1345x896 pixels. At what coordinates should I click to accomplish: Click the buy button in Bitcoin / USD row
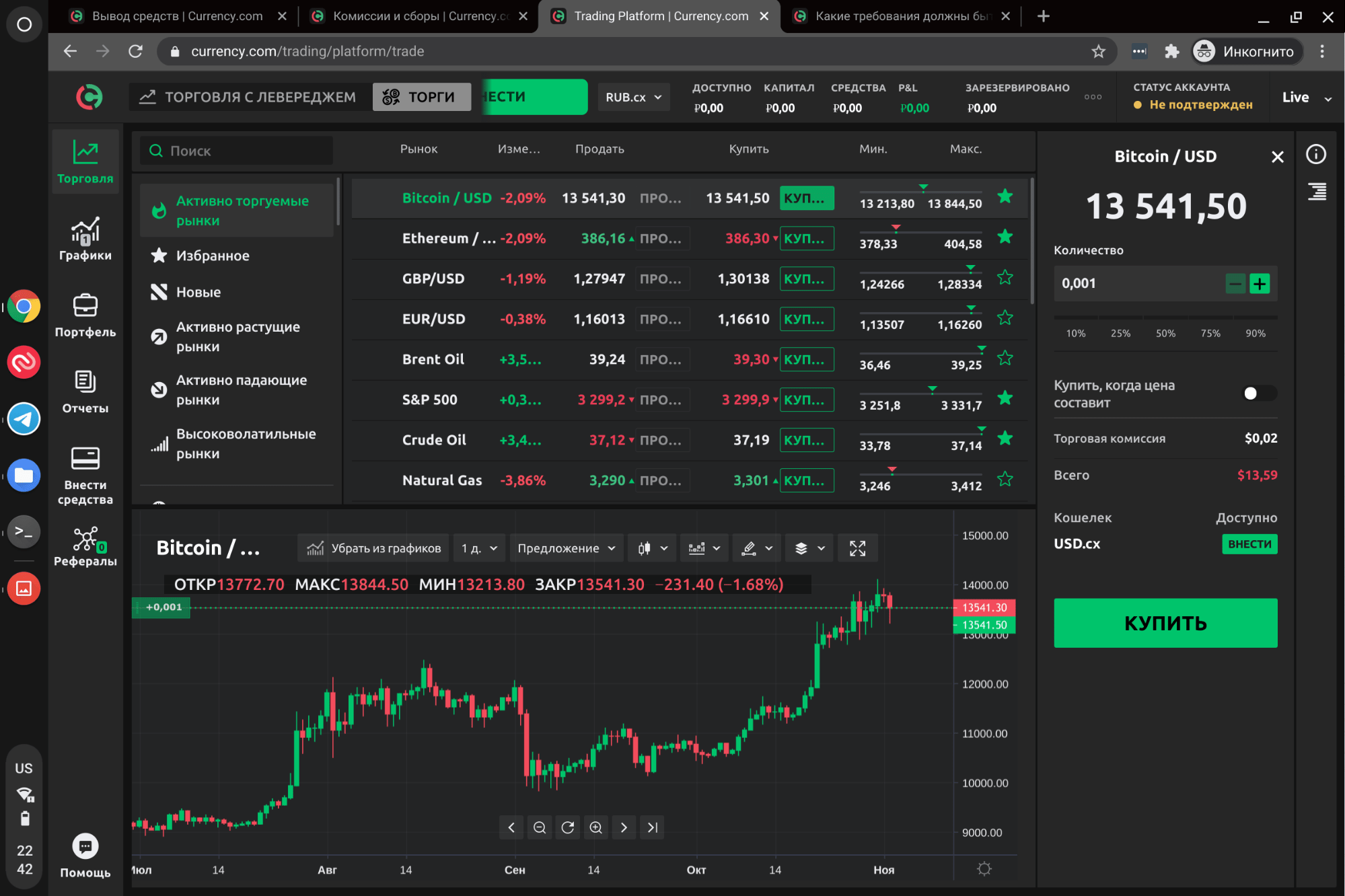807,198
